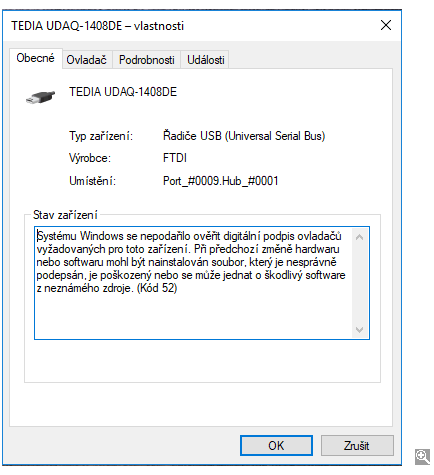Screen dimensions: 434x475
Task: Switch to the Ovladač tab
Action: click(87, 60)
